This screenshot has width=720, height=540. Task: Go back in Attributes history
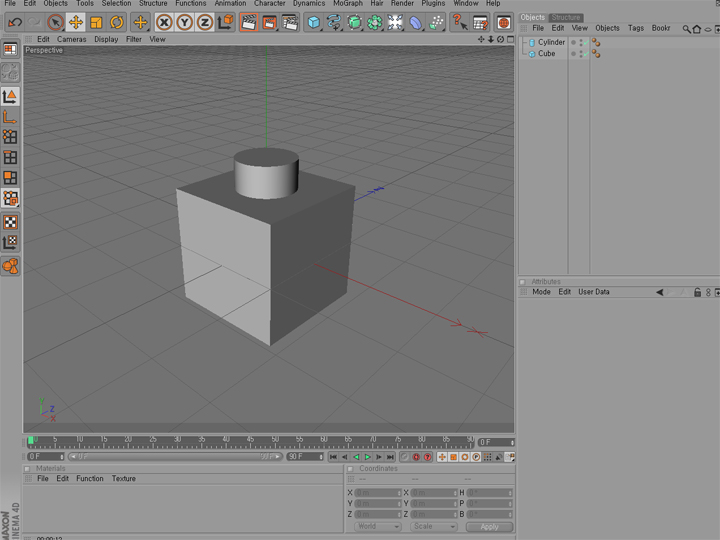coord(659,292)
